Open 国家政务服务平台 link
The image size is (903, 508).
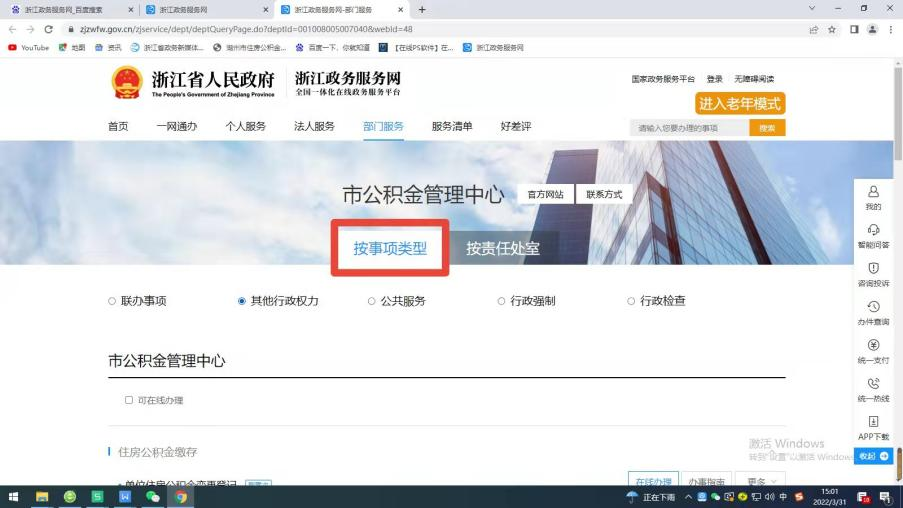(663, 79)
